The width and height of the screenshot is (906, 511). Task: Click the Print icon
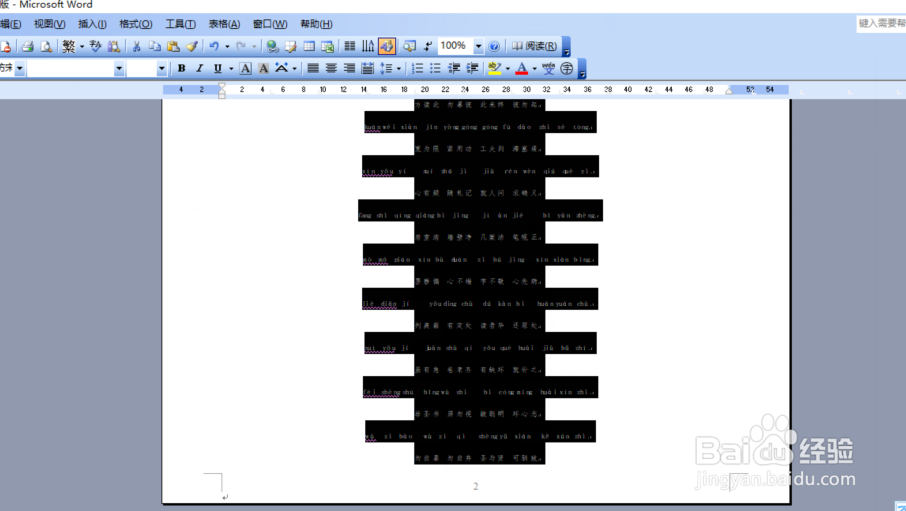(x=27, y=46)
